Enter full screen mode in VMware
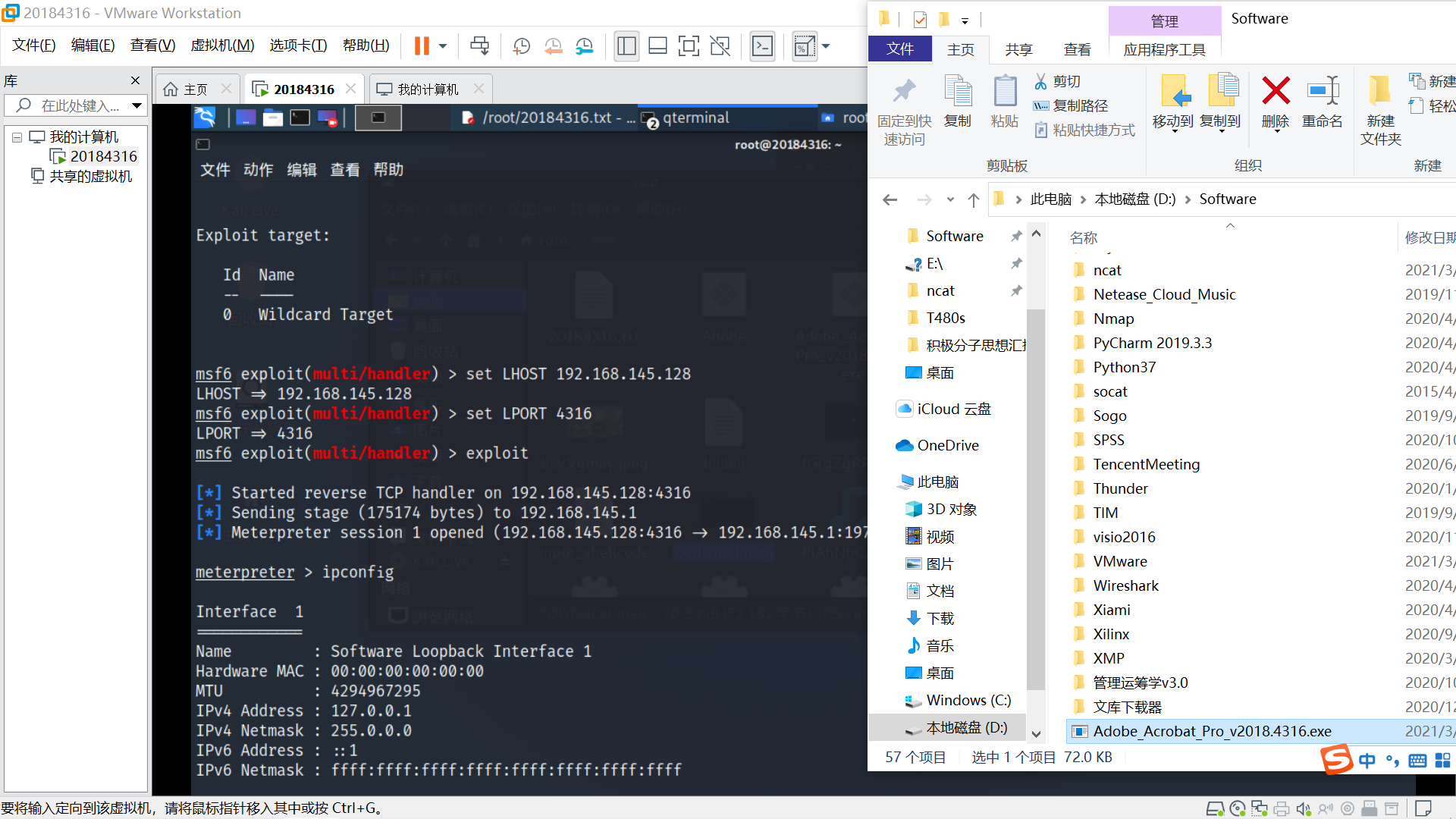 tap(689, 46)
